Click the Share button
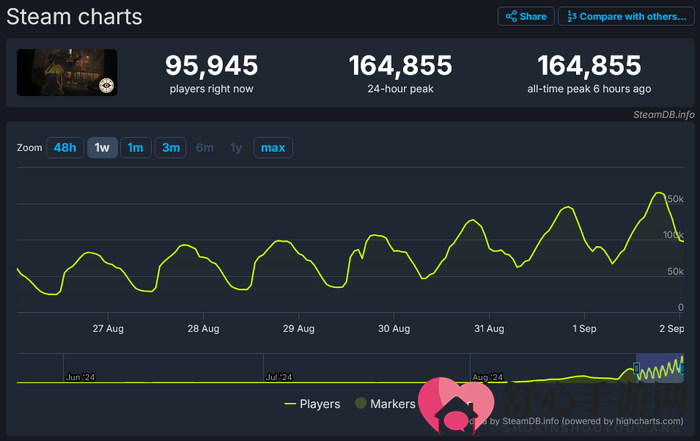 pyautogui.click(x=526, y=17)
